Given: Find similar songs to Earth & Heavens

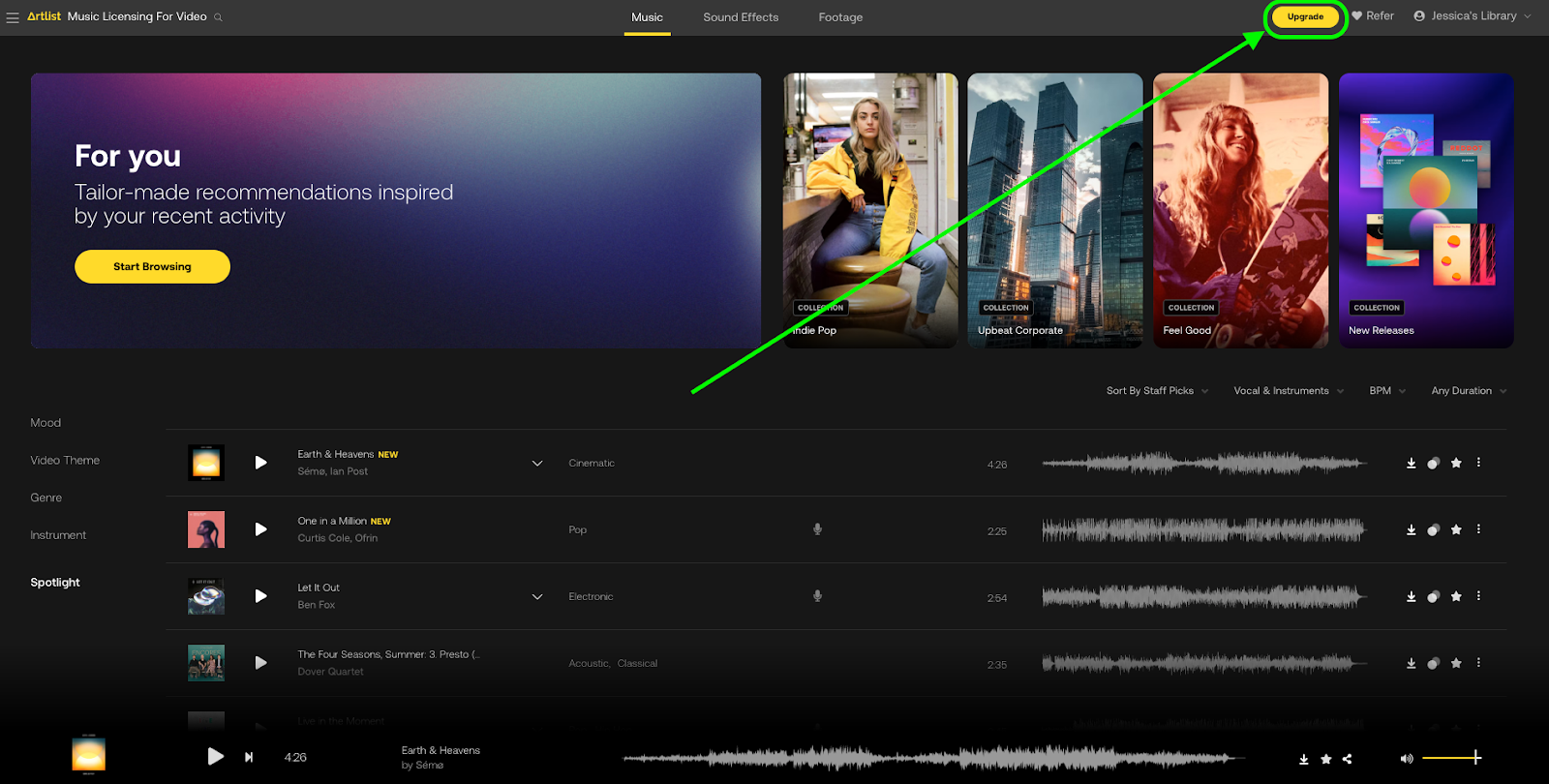Looking at the screenshot, I should click(x=1434, y=464).
